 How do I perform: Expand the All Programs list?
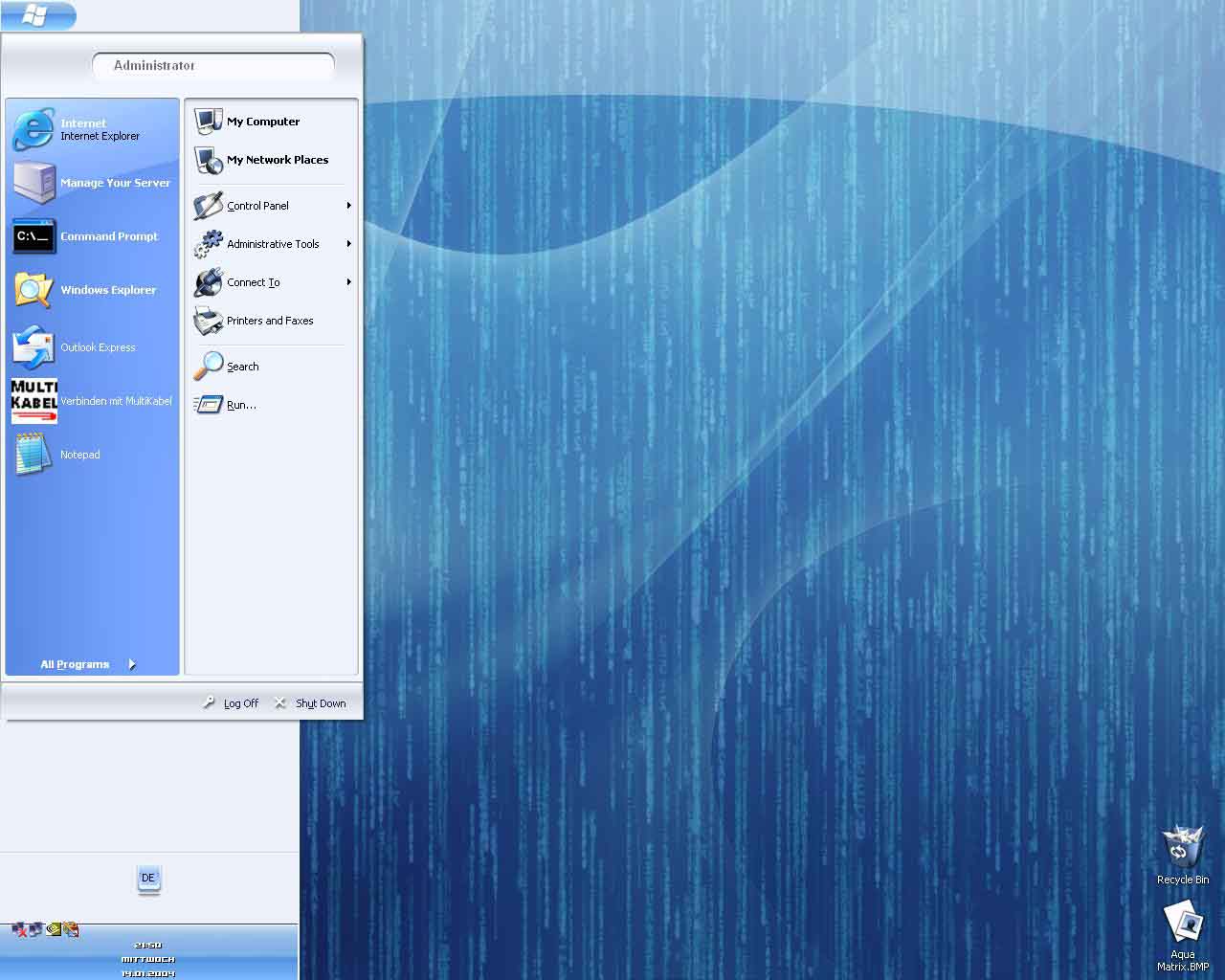tap(88, 664)
